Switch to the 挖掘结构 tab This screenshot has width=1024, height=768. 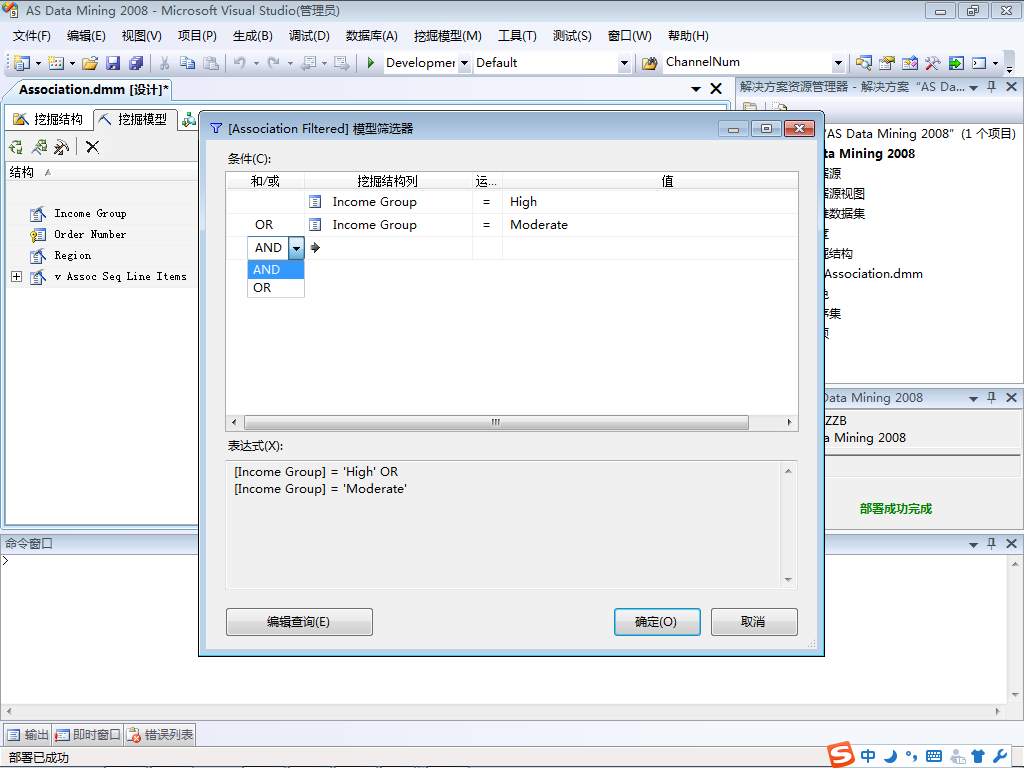[48, 119]
